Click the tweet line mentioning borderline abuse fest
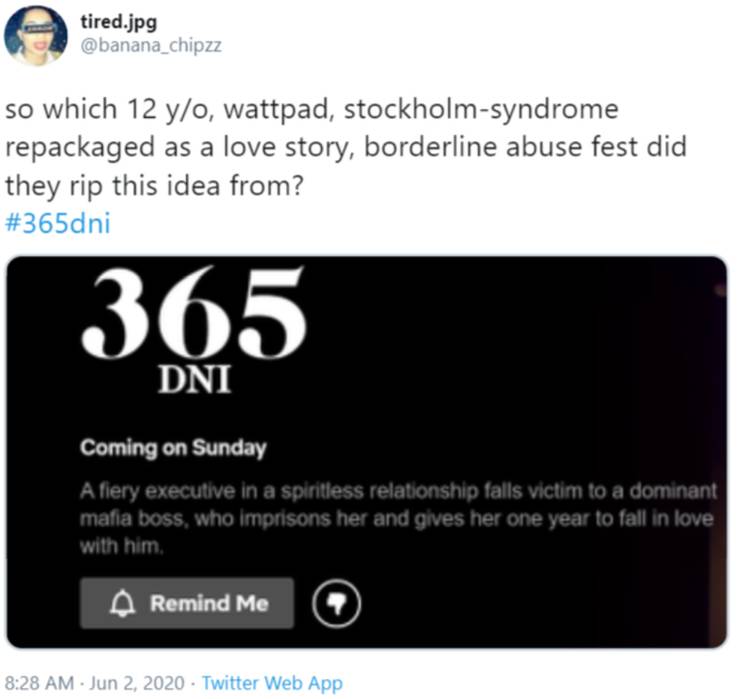Image resolution: width=740 pixels, height=699 pixels. point(345,147)
